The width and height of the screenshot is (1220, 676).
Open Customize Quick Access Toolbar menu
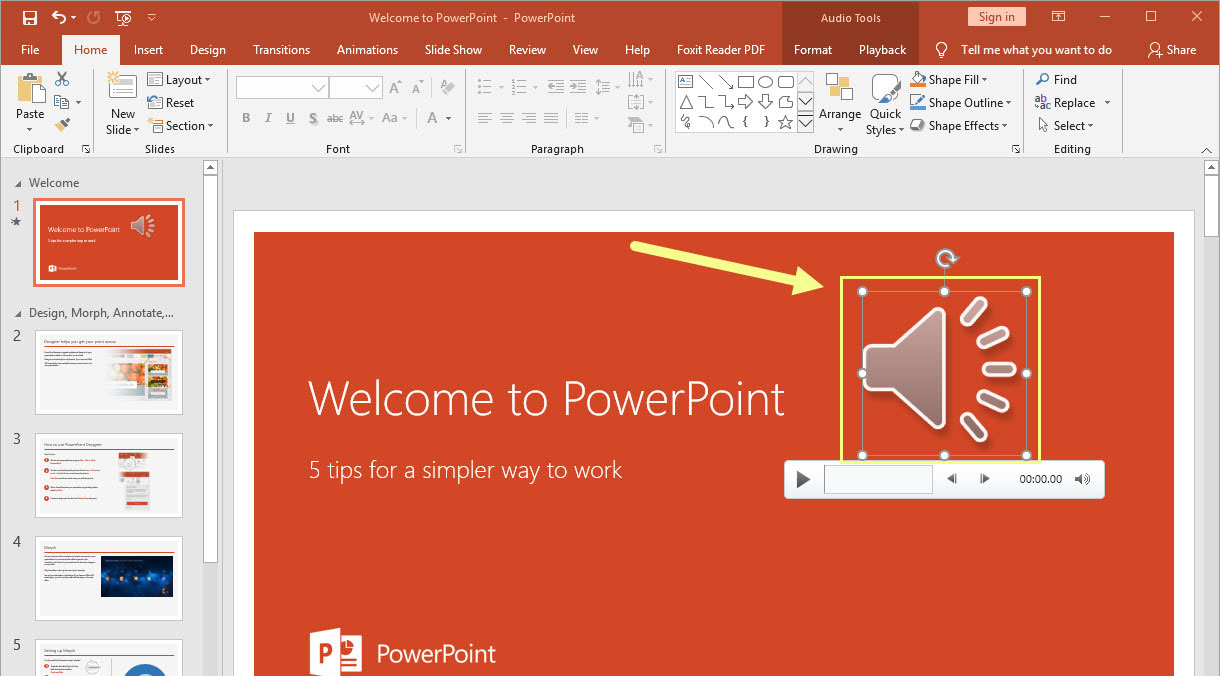pyautogui.click(x=152, y=17)
